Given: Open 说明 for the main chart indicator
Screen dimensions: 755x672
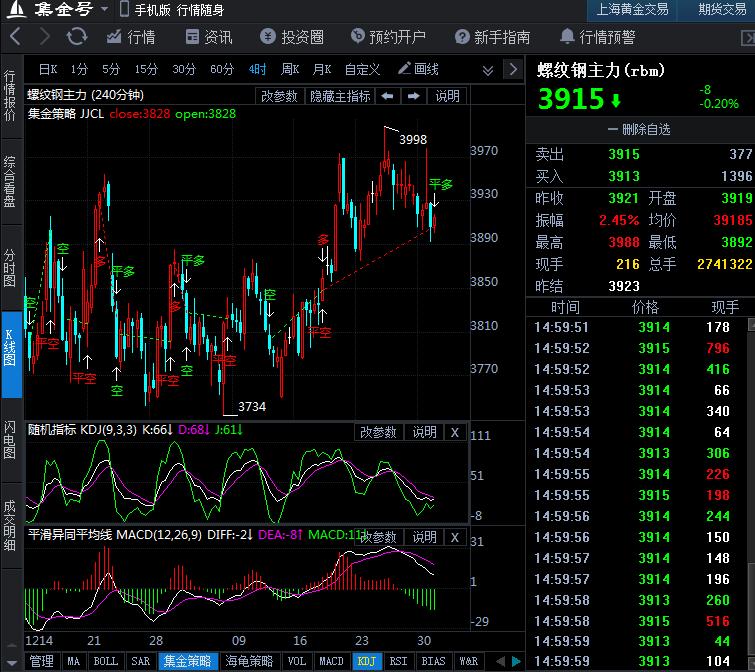Looking at the screenshot, I should tap(447, 96).
